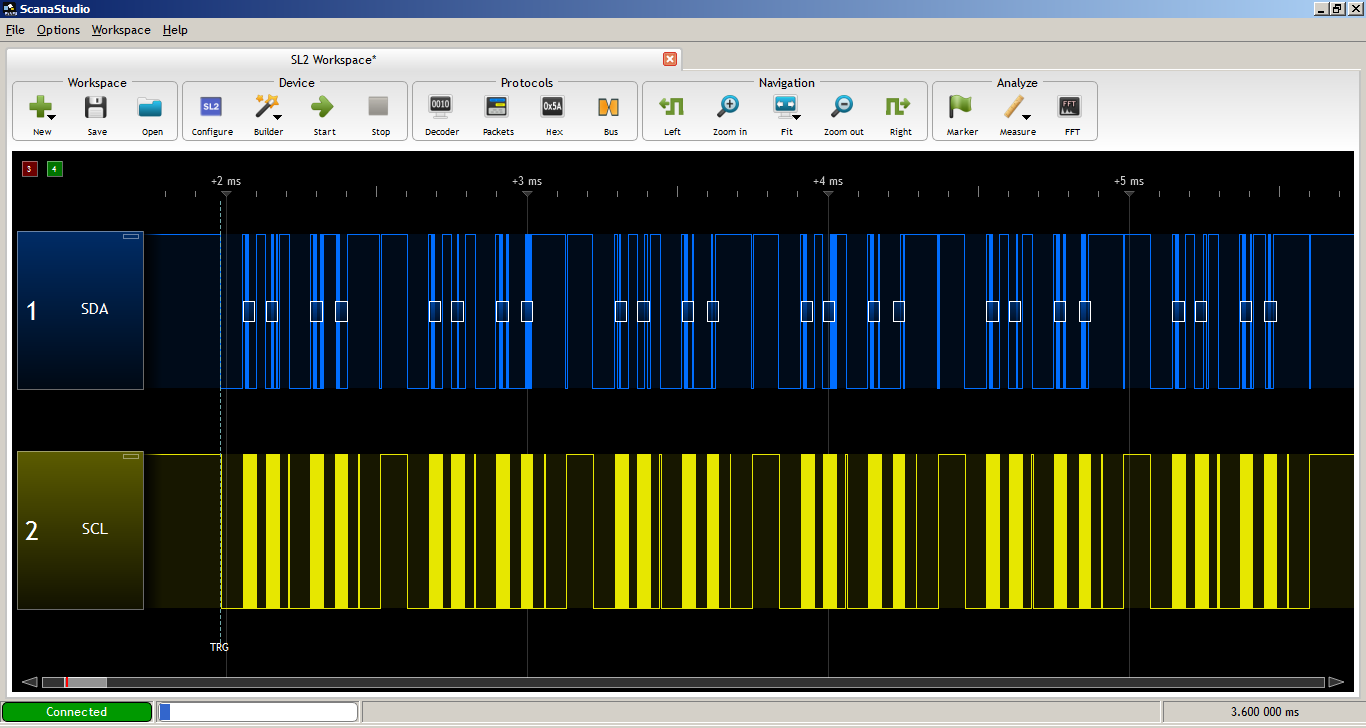This screenshot has height=728, width=1366.
Task: Open the I2C Decoder configuration
Action: (441, 110)
